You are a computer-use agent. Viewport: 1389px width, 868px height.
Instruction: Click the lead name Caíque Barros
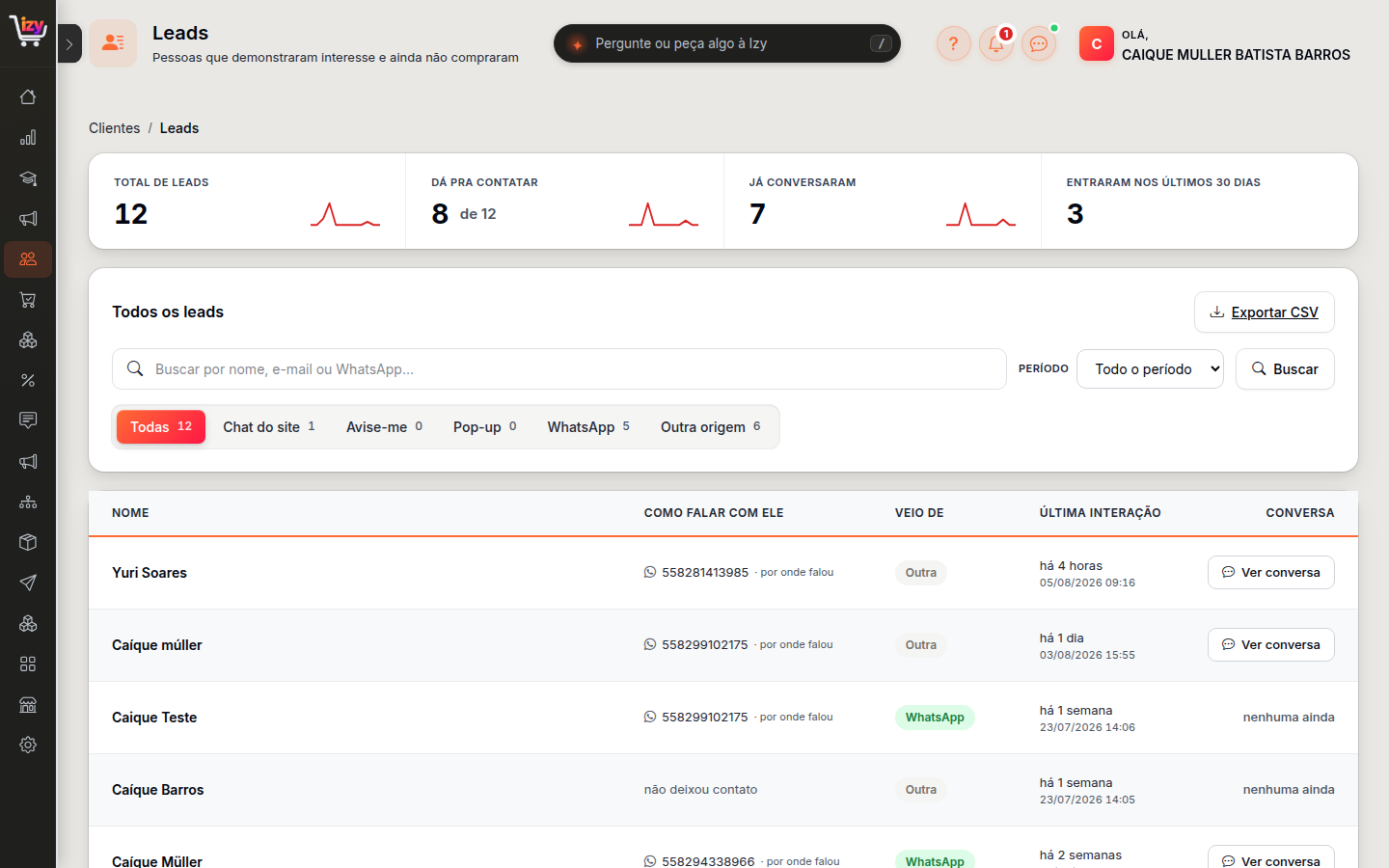point(158,790)
